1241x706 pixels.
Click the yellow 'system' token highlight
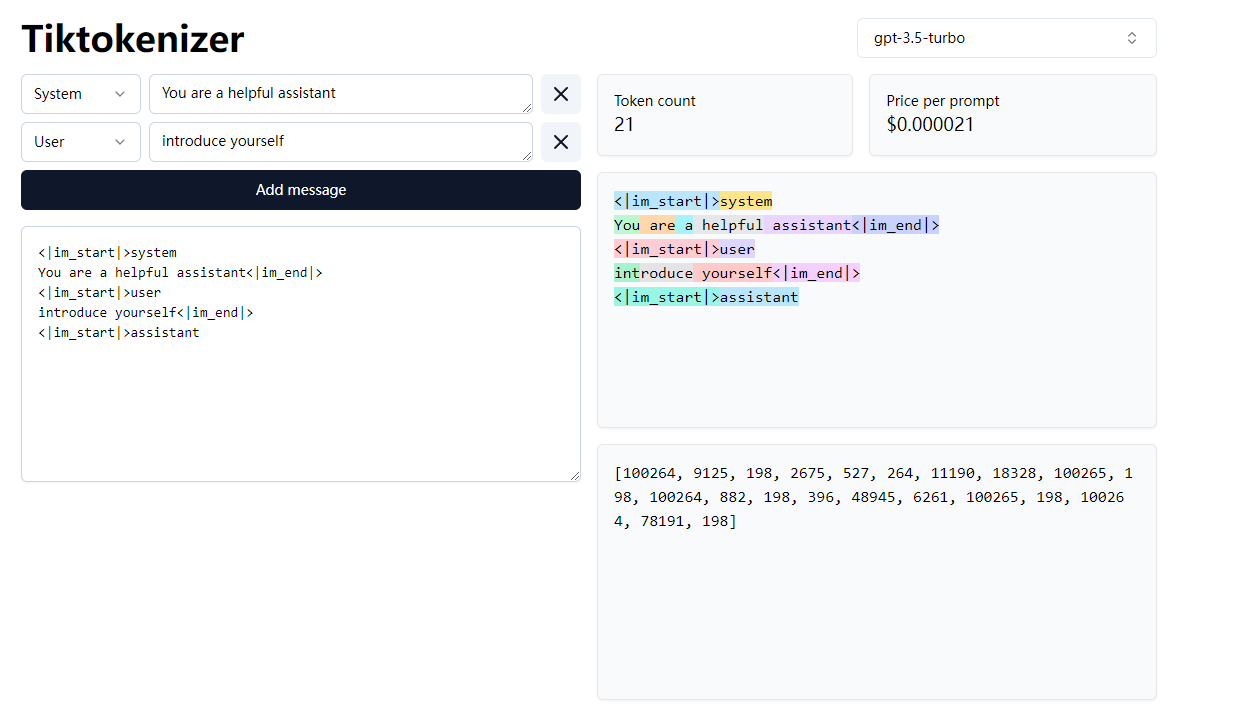(746, 201)
